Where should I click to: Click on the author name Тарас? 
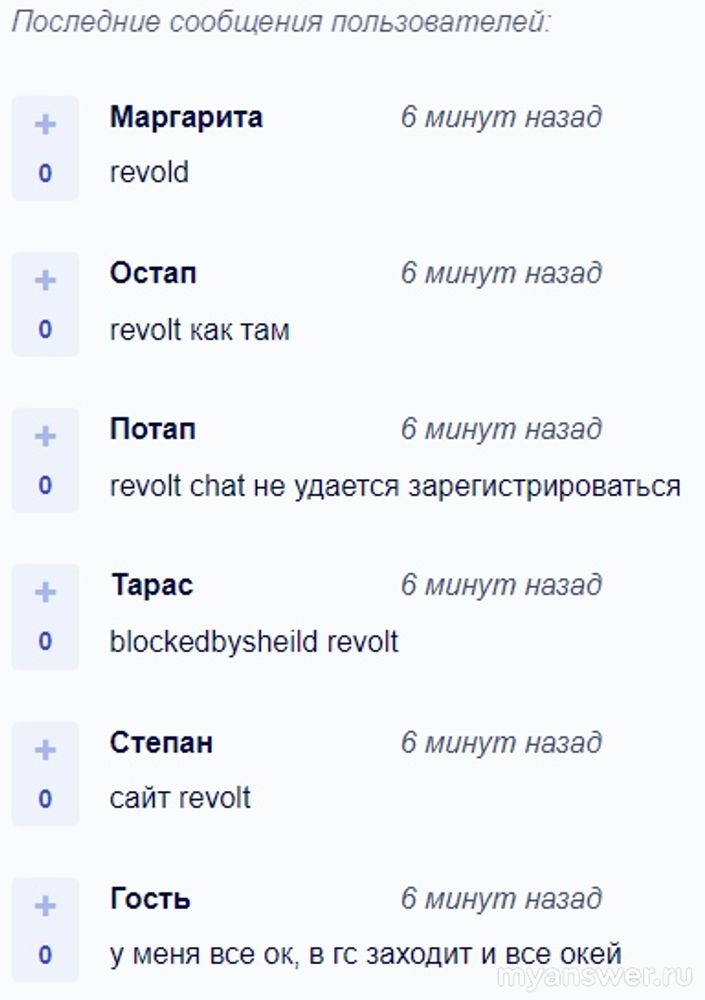(x=152, y=585)
